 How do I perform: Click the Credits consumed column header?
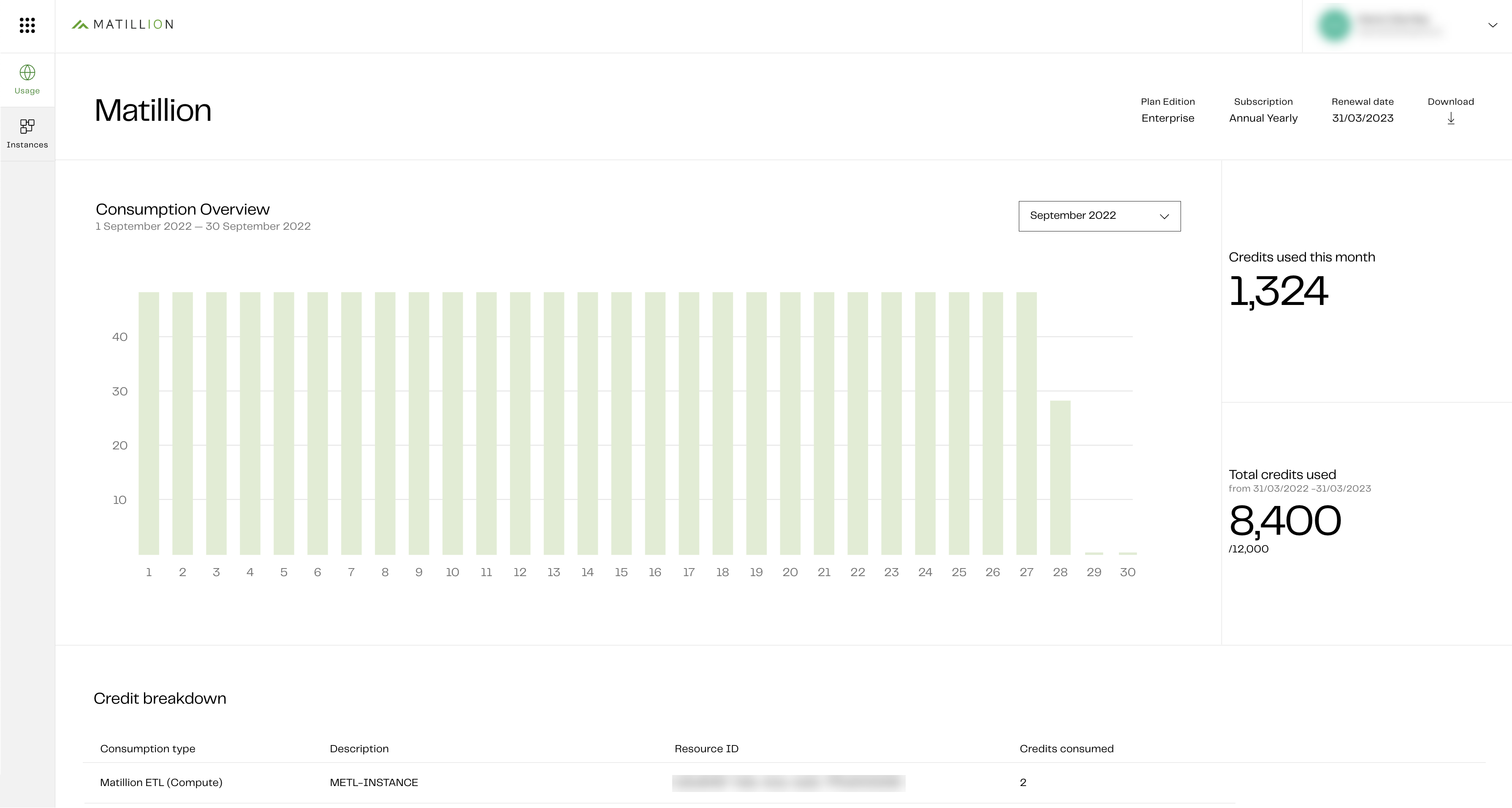pos(1066,749)
